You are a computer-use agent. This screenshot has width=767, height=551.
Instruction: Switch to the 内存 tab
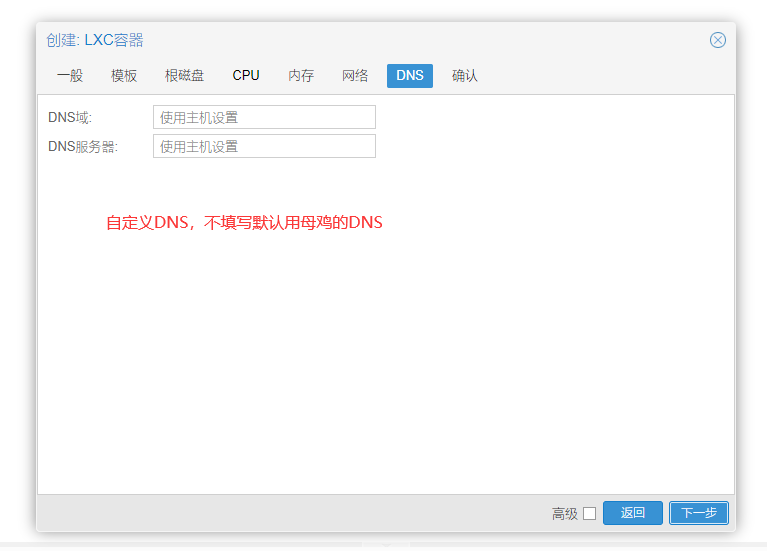pos(301,76)
